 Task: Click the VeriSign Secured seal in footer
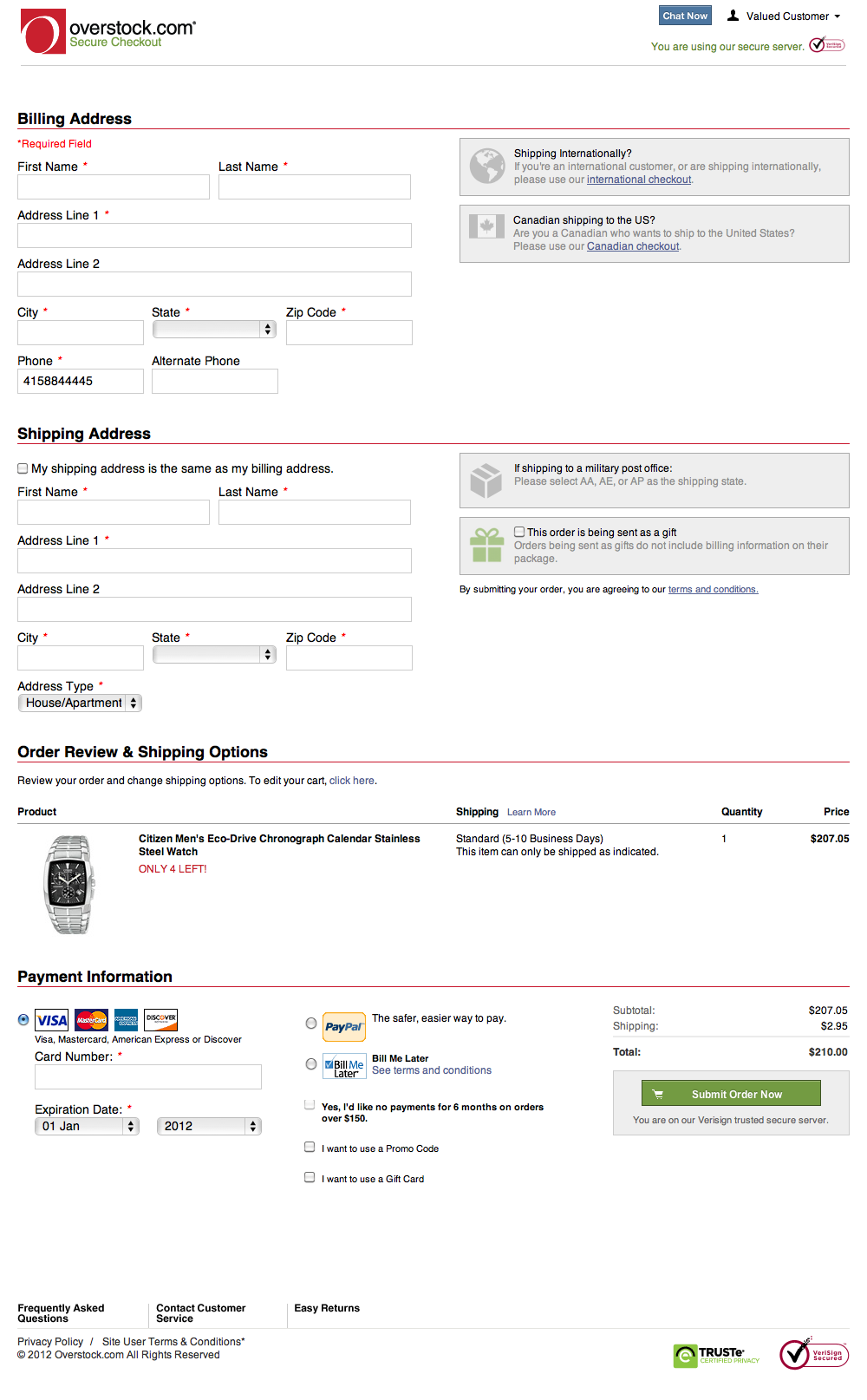[812, 1352]
